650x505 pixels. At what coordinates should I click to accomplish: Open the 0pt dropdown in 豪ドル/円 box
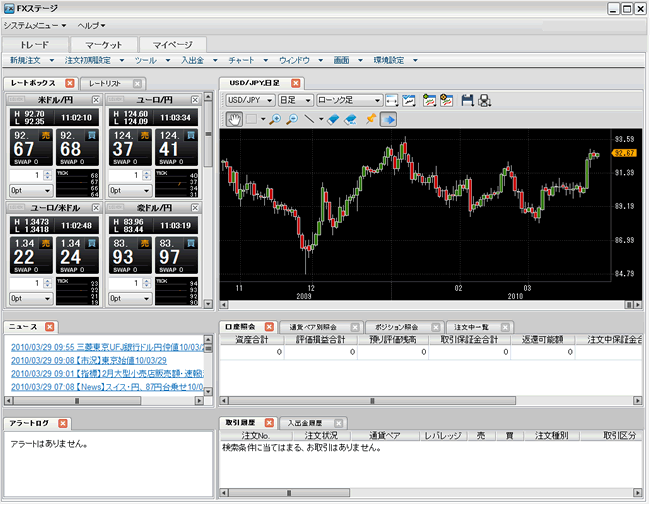pos(130,299)
